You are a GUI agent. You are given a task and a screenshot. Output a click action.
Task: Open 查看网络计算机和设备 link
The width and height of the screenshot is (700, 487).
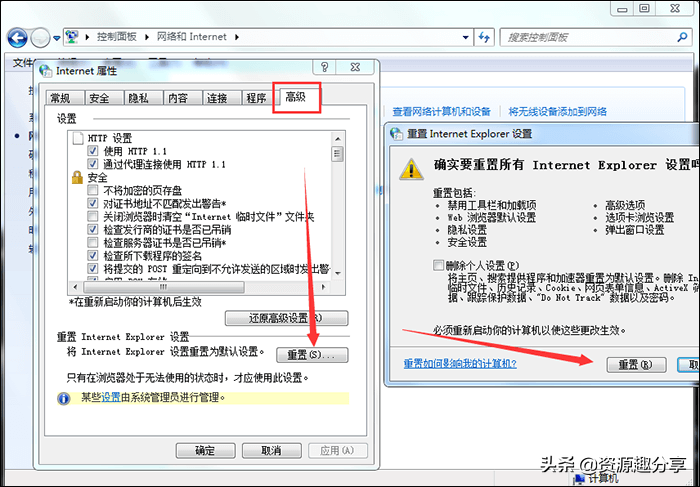(x=442, y=112)
